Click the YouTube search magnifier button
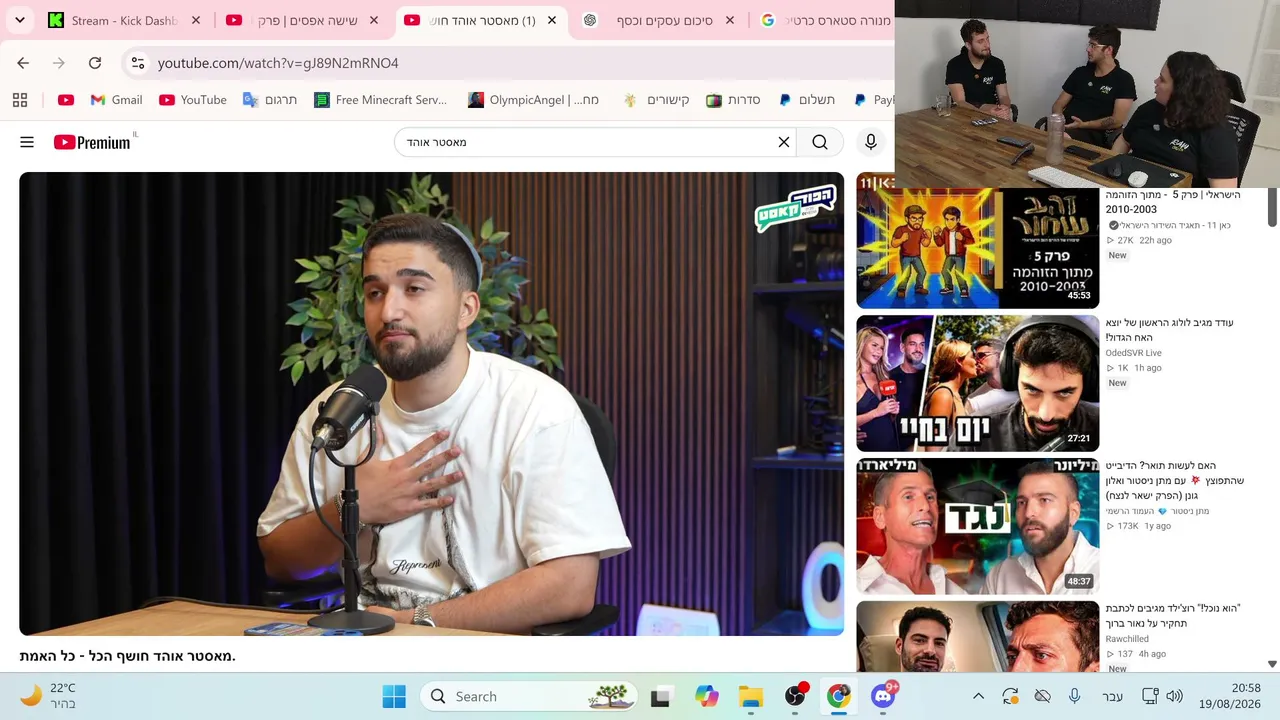The width and height of the screenshot is (1280, 720). (820, 142)
